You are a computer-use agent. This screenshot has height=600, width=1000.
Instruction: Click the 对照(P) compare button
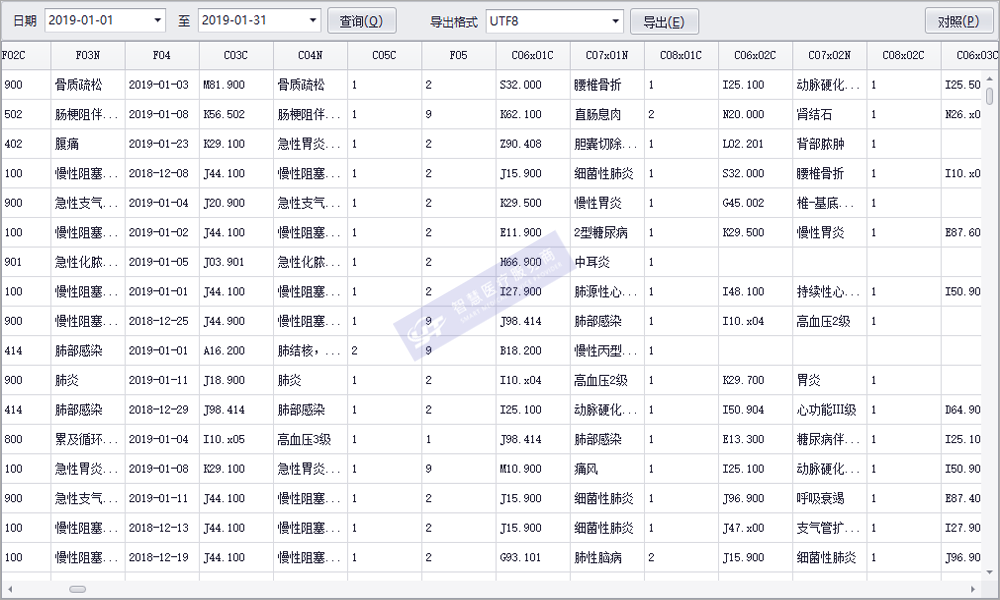point(958,21)
